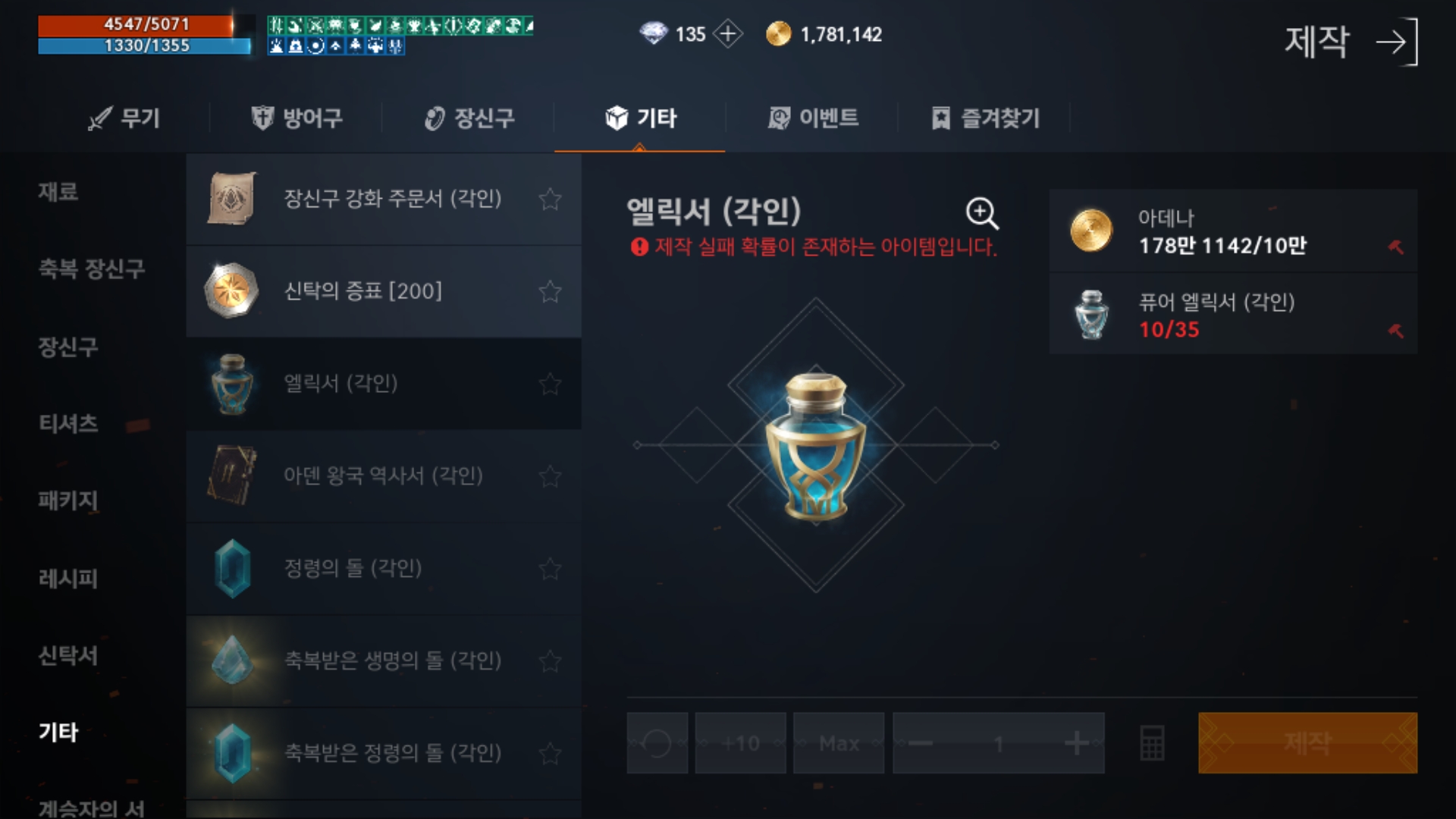Toggle favorite star for 신탁의 증표 [200]
1456x819 pixels.
click(550, 291)
